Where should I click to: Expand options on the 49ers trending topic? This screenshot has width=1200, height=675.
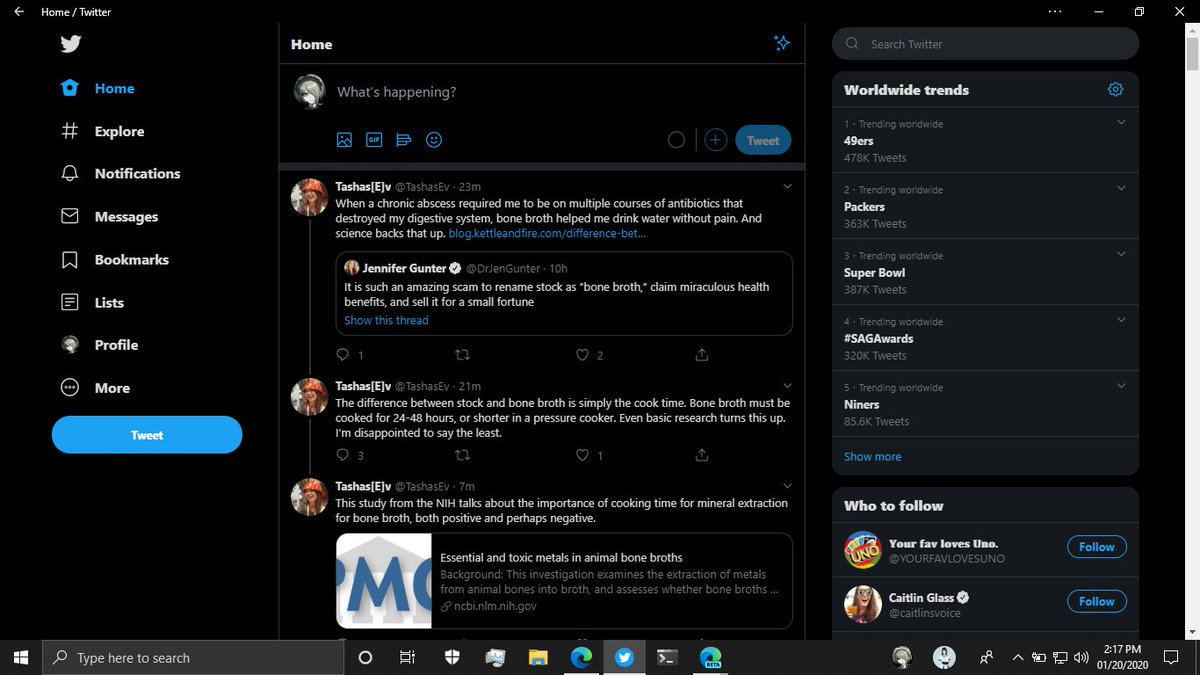[1118, 121]
